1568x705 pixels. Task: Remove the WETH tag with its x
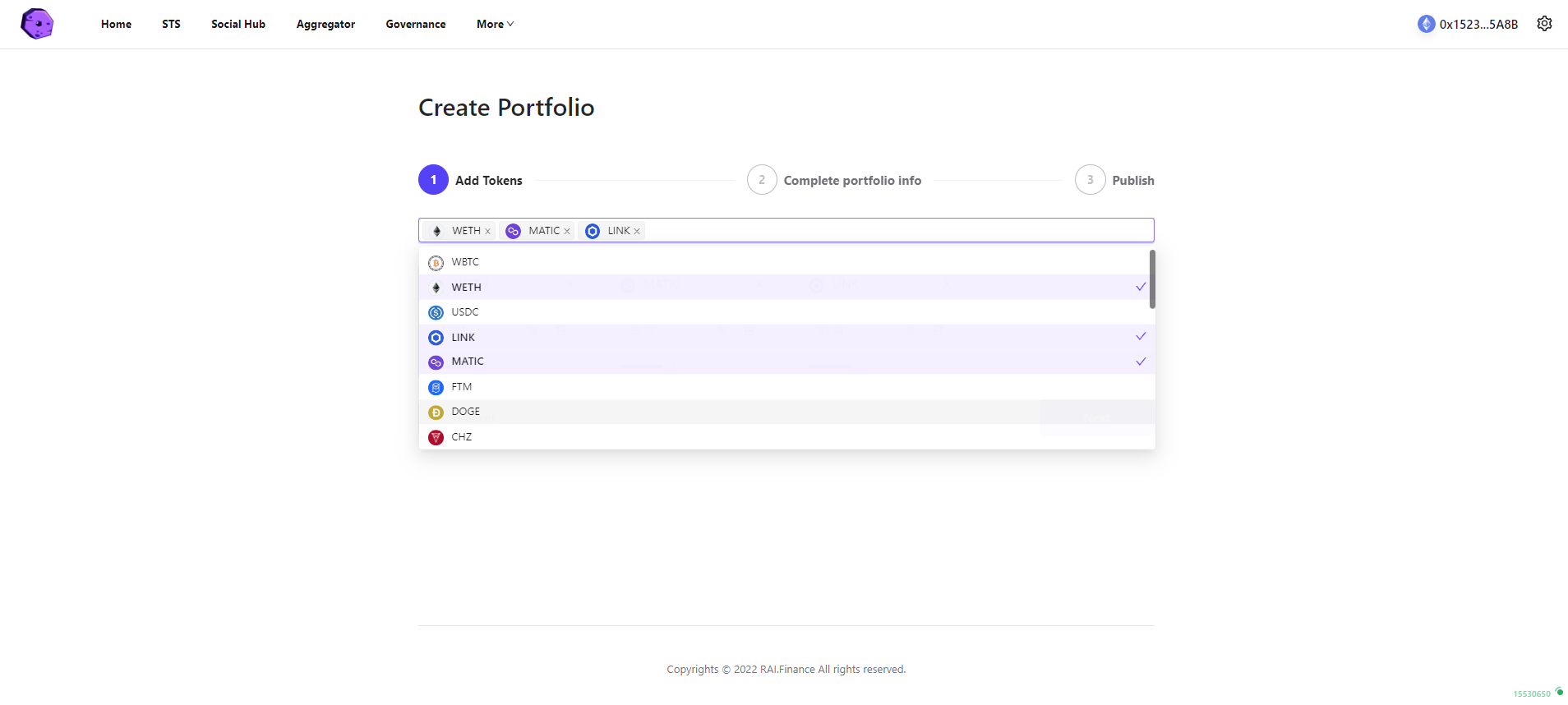coord(487,232)
